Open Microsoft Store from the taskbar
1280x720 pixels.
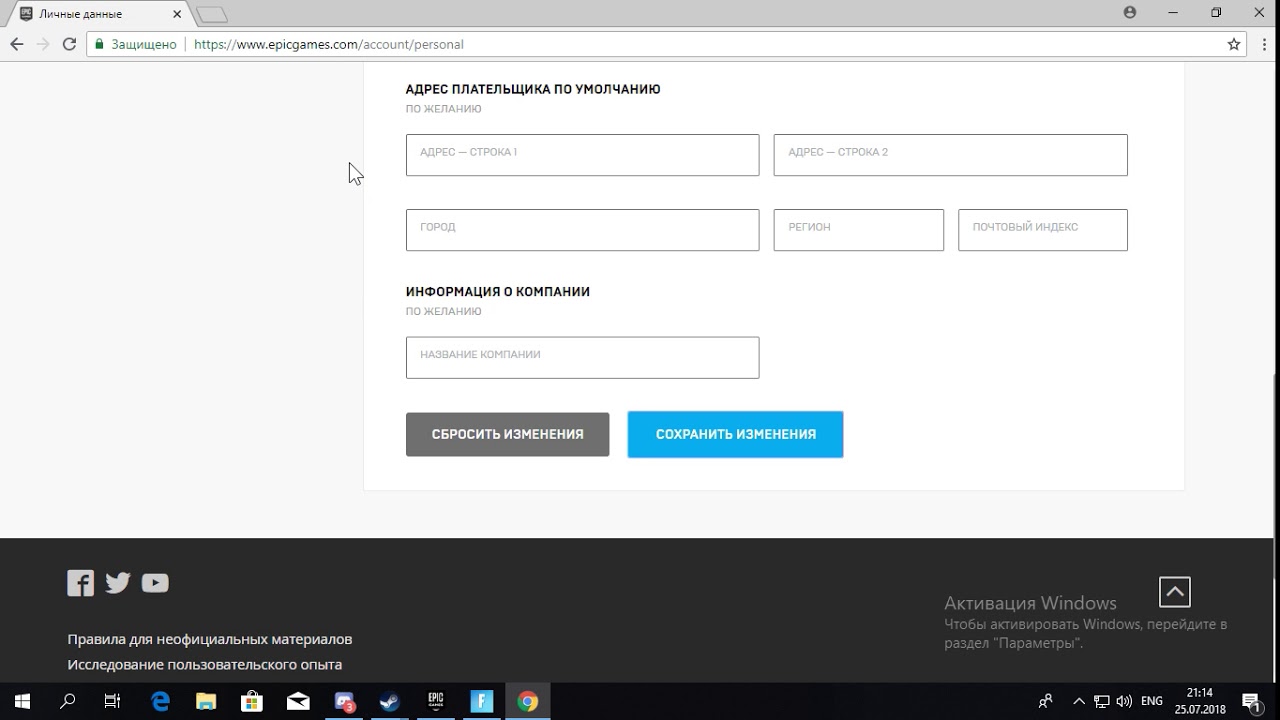click(252, 701)
